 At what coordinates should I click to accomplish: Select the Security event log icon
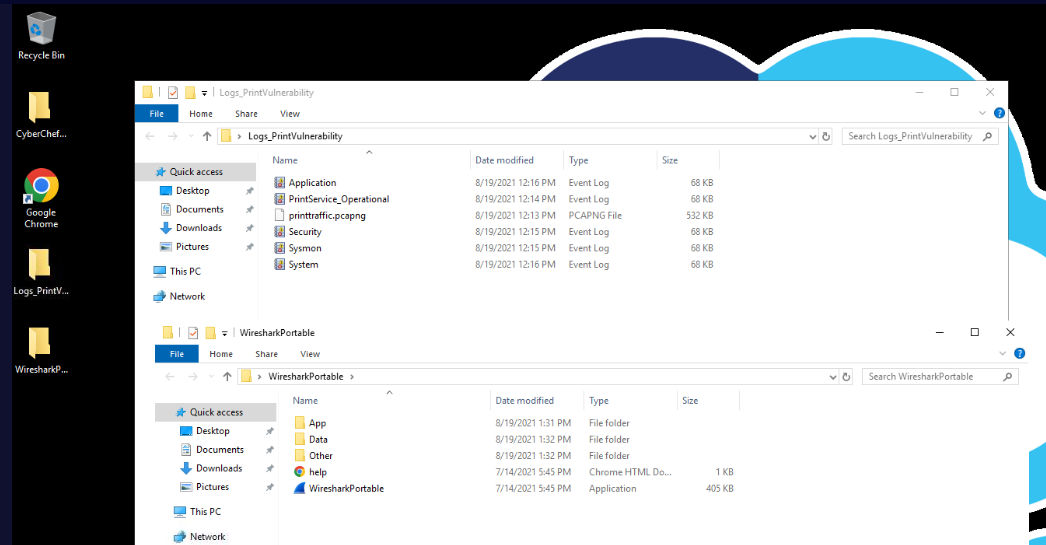coord(280,231)
